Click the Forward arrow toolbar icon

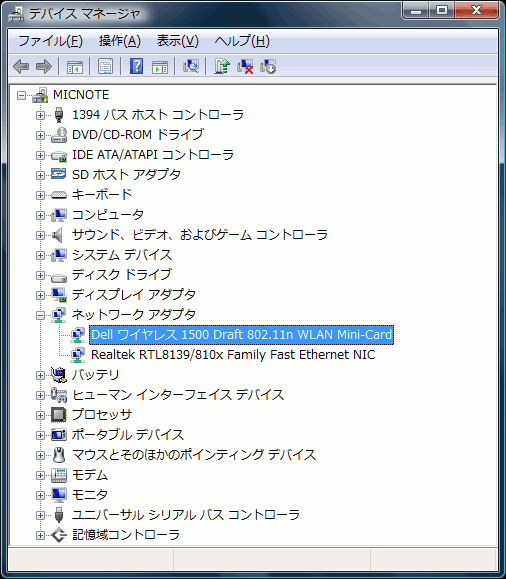(44, 66)
